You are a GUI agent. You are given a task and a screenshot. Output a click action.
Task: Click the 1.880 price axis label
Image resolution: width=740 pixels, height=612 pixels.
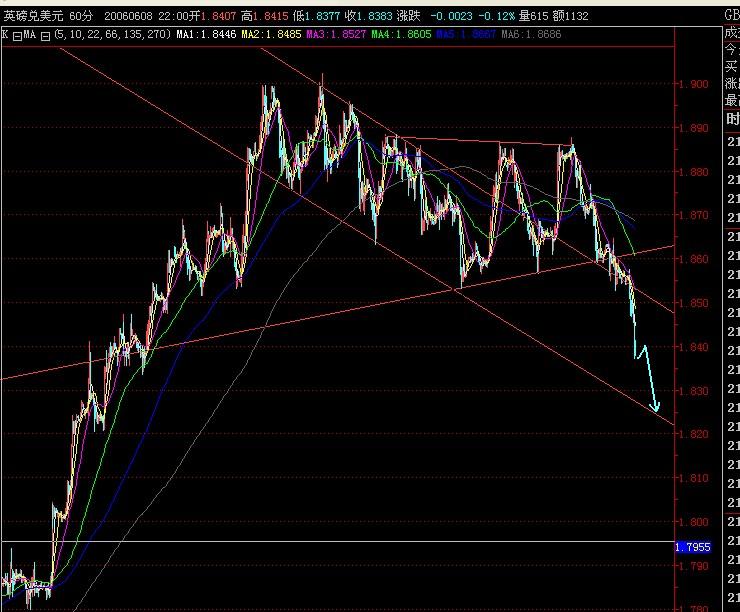[694, 172]
